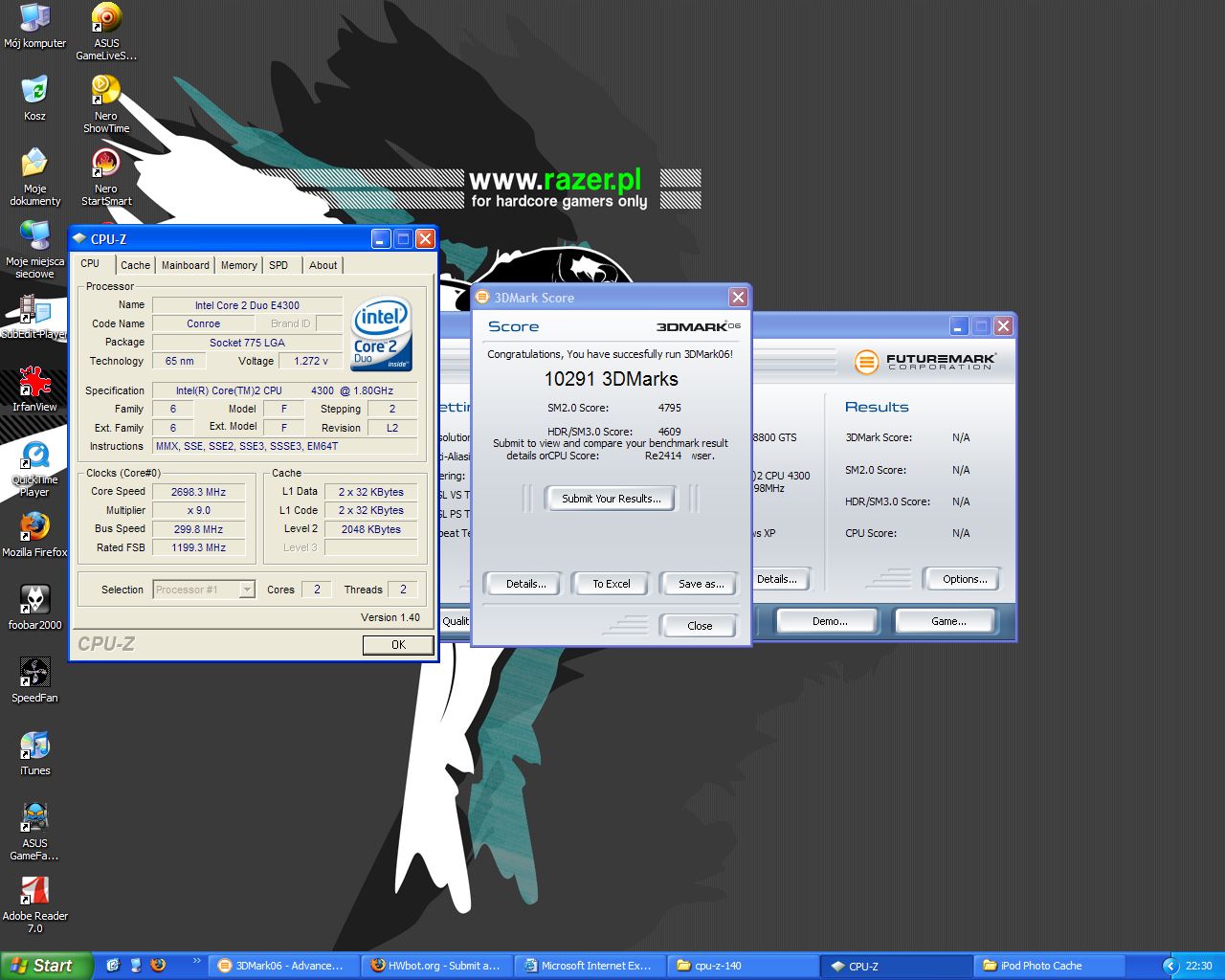Launch Nero StartSmart shortcut
This screenshot has height=980, width=1225.
(106, 178)
